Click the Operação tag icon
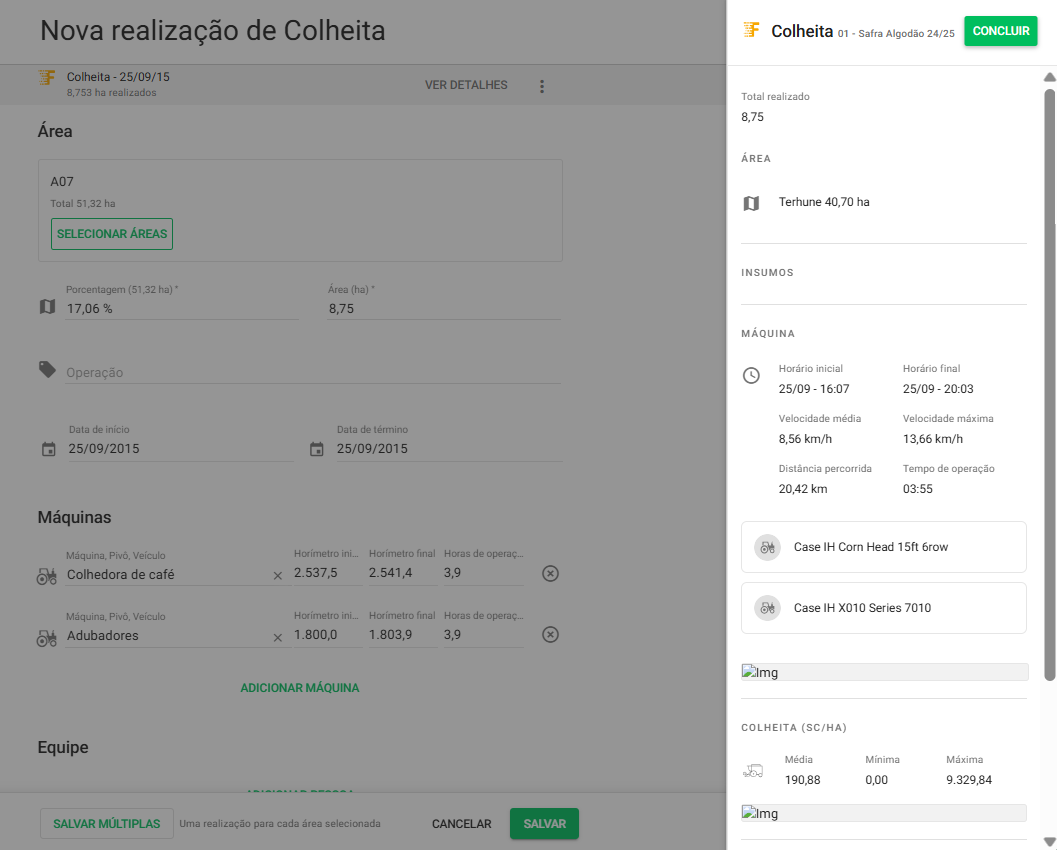This screenshot has height=850, width=1057. point(47,370)
